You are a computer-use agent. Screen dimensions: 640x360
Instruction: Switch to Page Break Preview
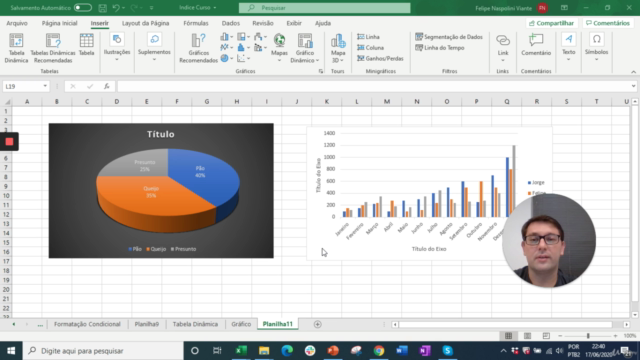pos(546,336)
